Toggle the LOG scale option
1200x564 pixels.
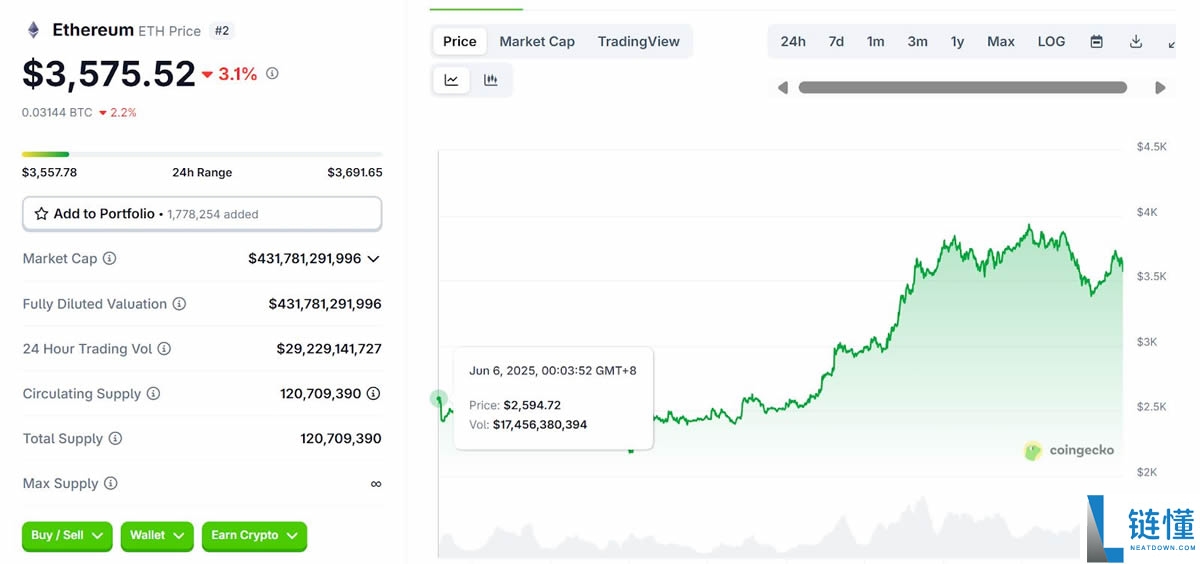(x=1051, y=42)
